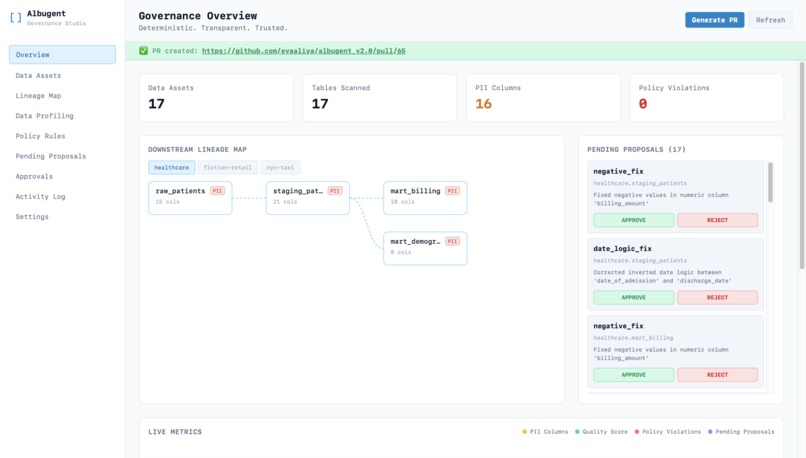
Task: Click the Tables Scanned stat card
Action: [x=379, y=98]
